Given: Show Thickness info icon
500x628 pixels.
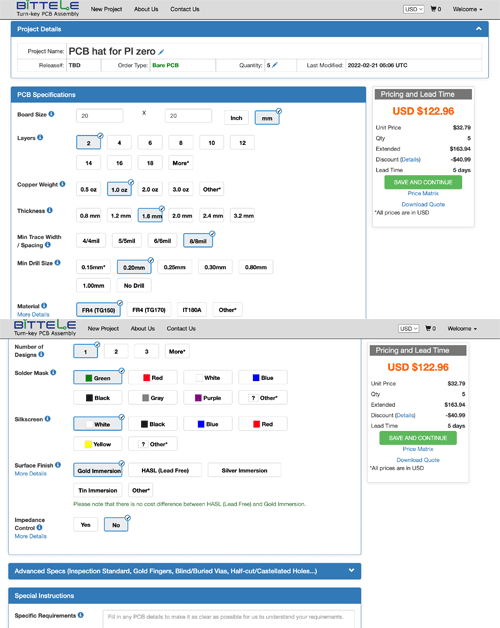Looking at the screenshot, I should (x=50, y=210).
